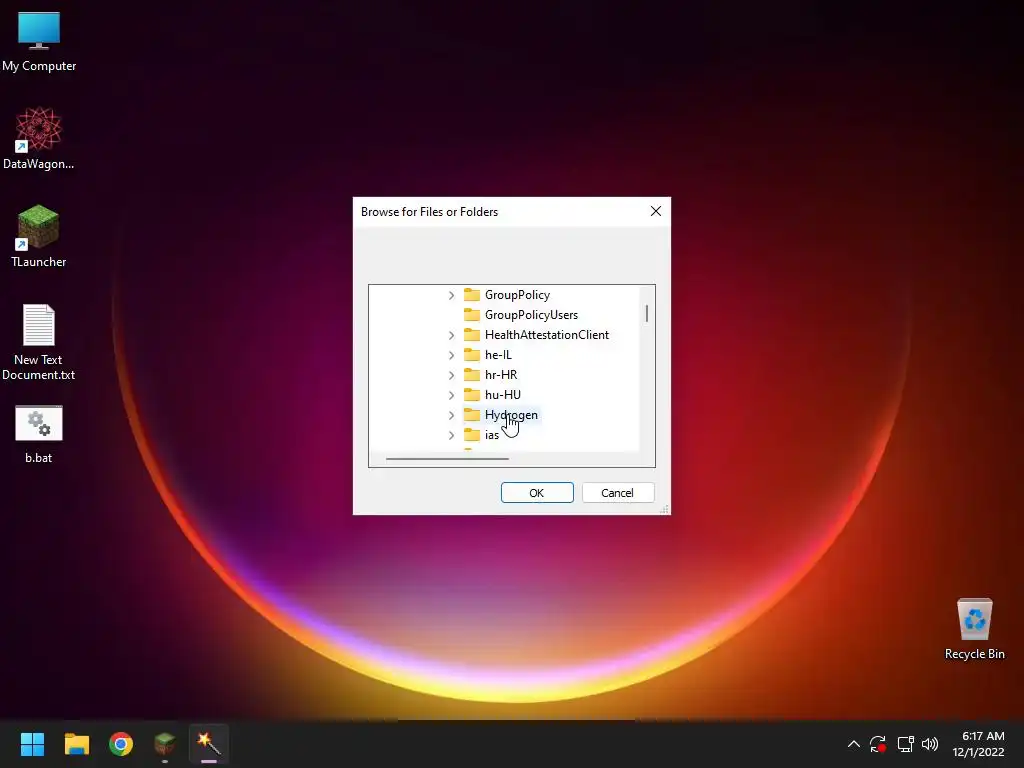Select the GroupPolicyUsers tree label
Viewport: 1024px width, 768px height.
point(531,315)
